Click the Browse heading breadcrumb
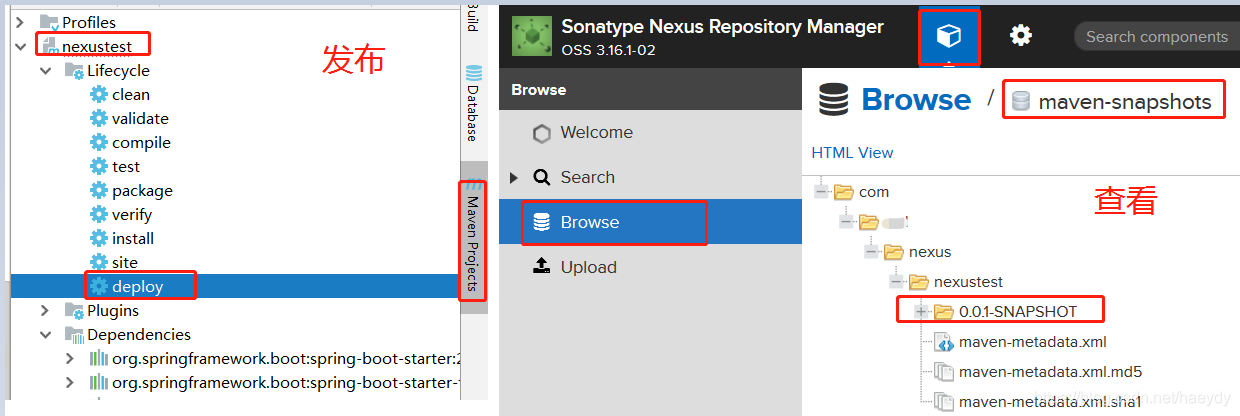Image resolution: width=1240 pixels, height=416 pixels. (x=916, y=100)
